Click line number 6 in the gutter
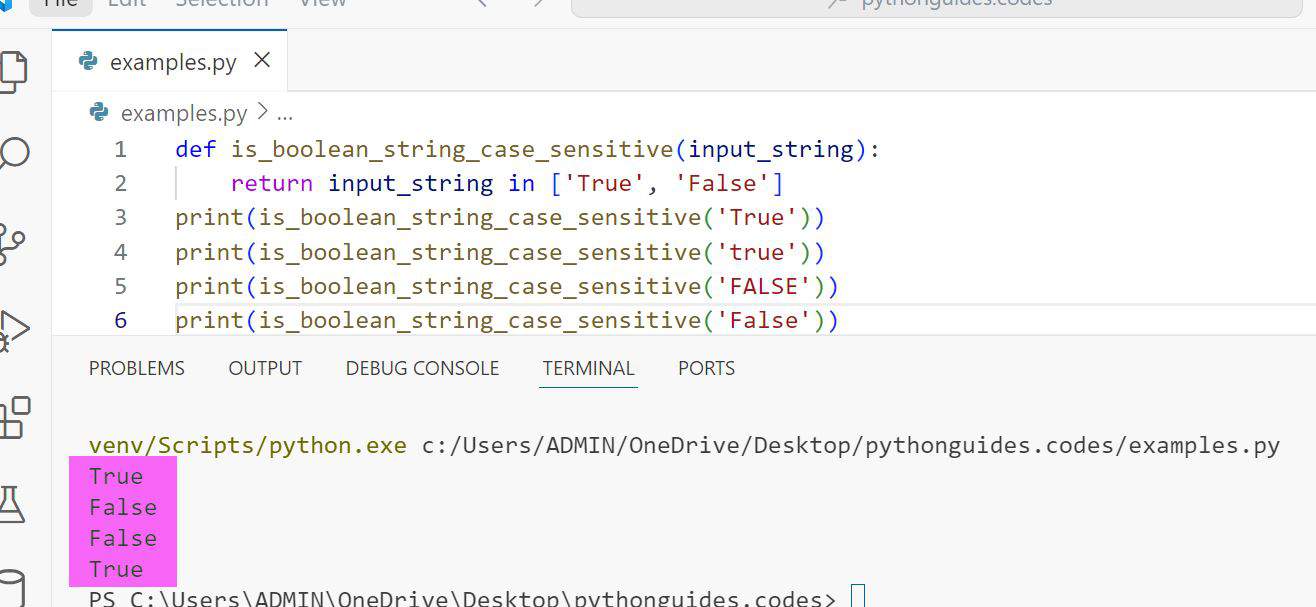 pyautogui.click(x=120, y=320)
